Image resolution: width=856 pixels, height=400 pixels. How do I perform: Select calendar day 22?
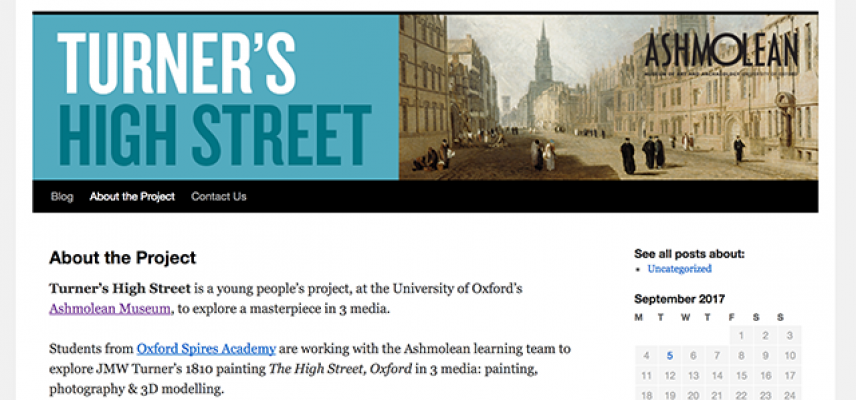pos(741,395)
